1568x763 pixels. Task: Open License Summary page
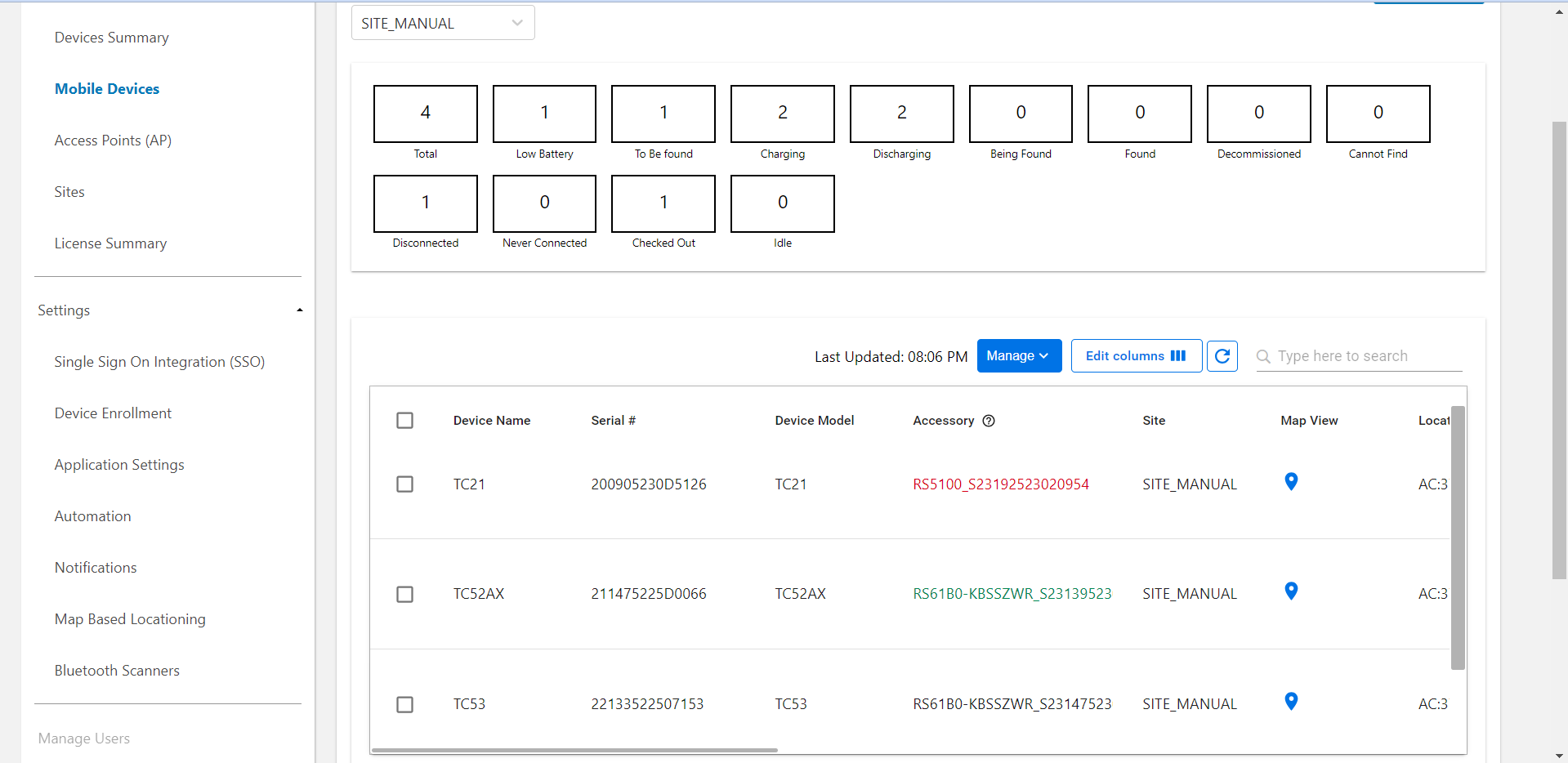click(x=110, y=243)
